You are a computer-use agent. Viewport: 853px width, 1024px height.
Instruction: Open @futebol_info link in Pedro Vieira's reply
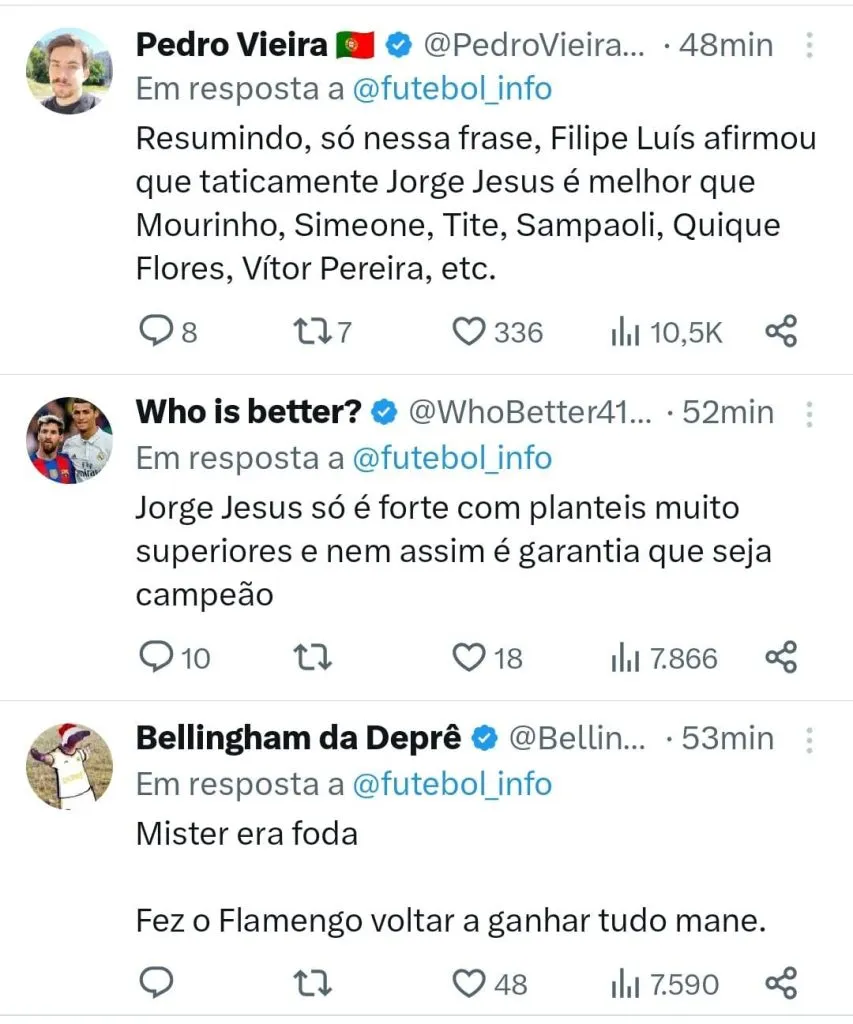pos(452,89)
